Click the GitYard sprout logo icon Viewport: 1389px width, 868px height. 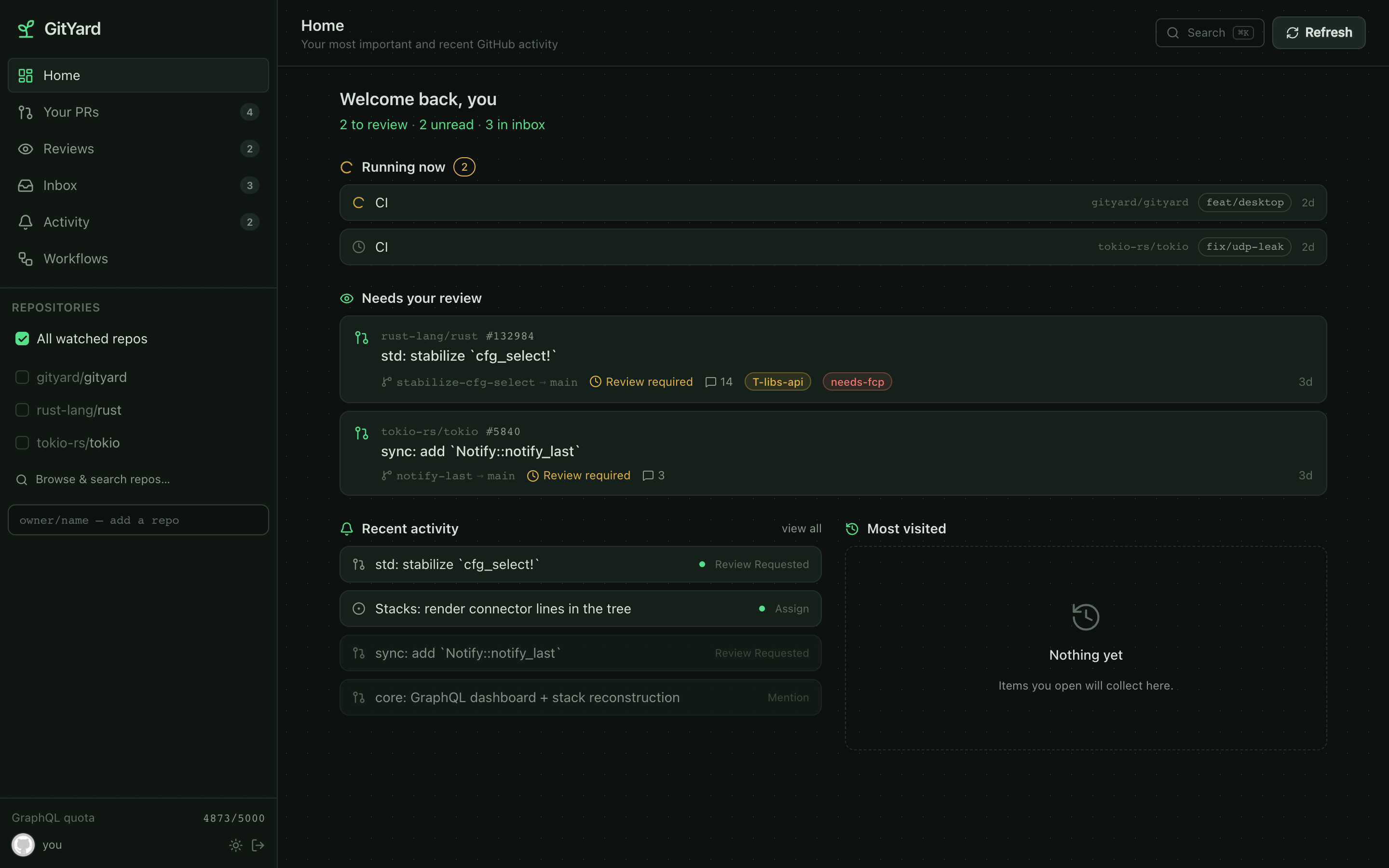[x=26, y=29]
